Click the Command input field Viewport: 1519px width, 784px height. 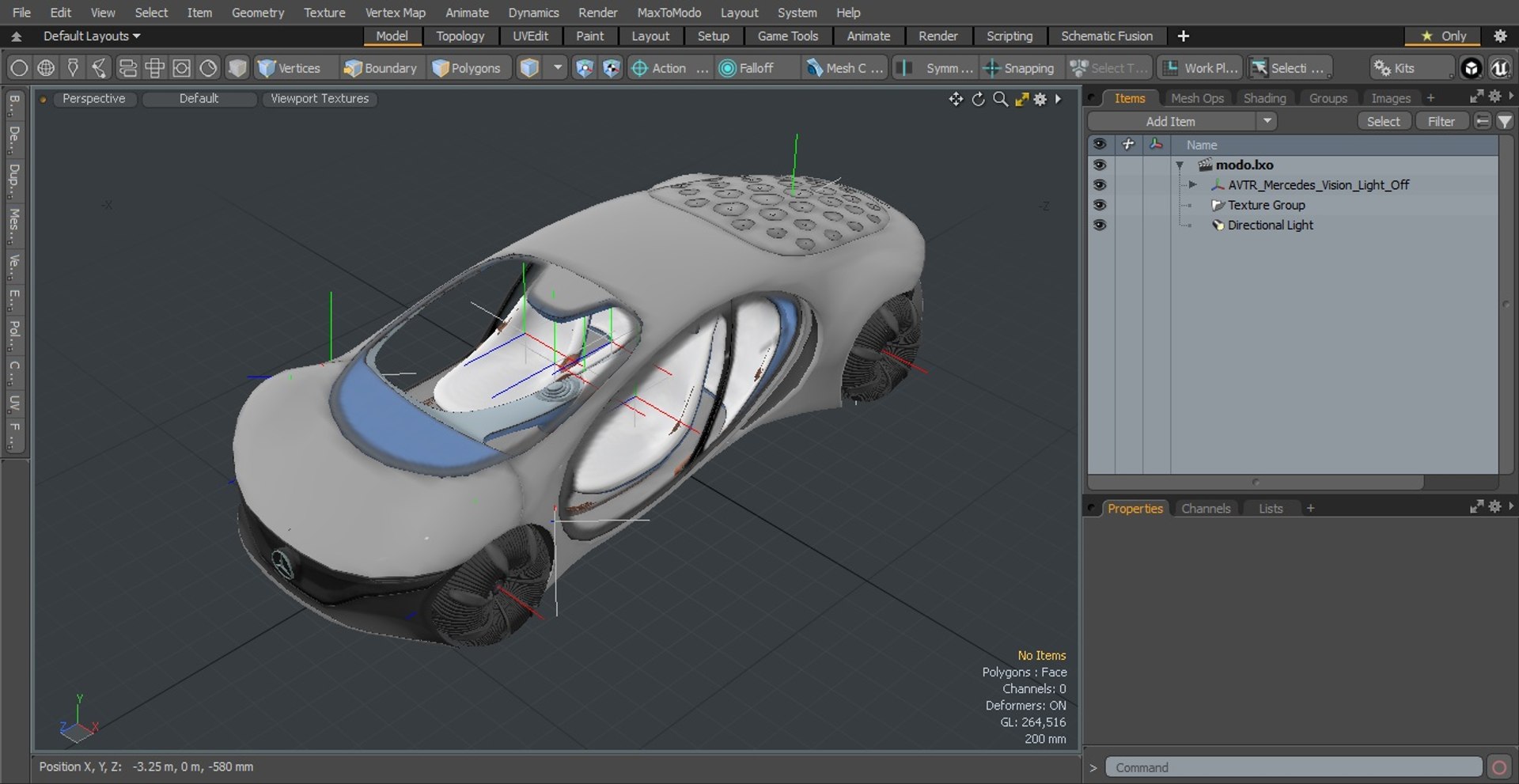(1294, 767)
